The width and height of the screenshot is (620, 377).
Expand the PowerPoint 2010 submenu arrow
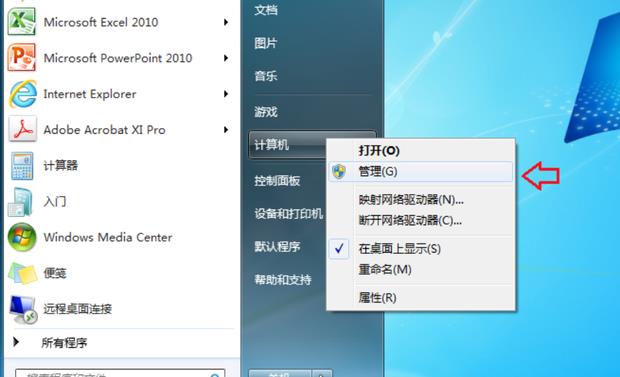(x=226, y=58)
